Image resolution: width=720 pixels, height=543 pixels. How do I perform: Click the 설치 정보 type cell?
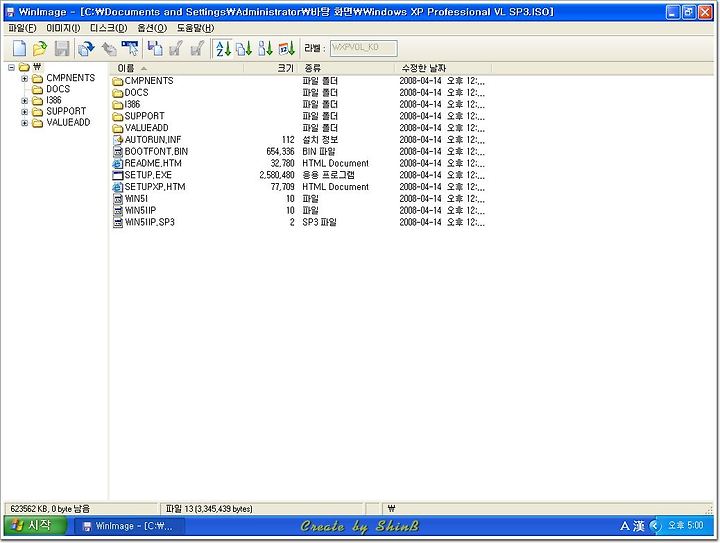(320, 140)
